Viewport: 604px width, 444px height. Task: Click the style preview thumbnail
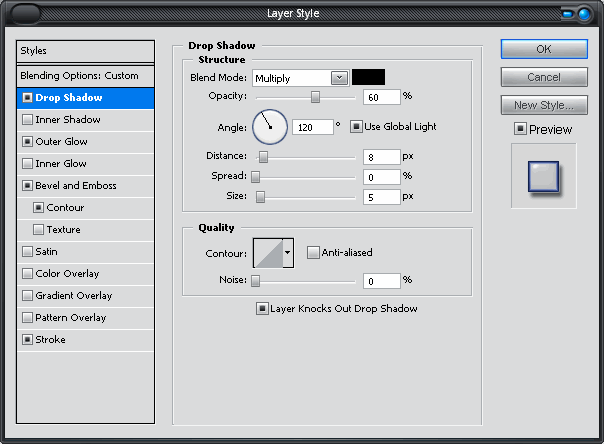point(543,176)
